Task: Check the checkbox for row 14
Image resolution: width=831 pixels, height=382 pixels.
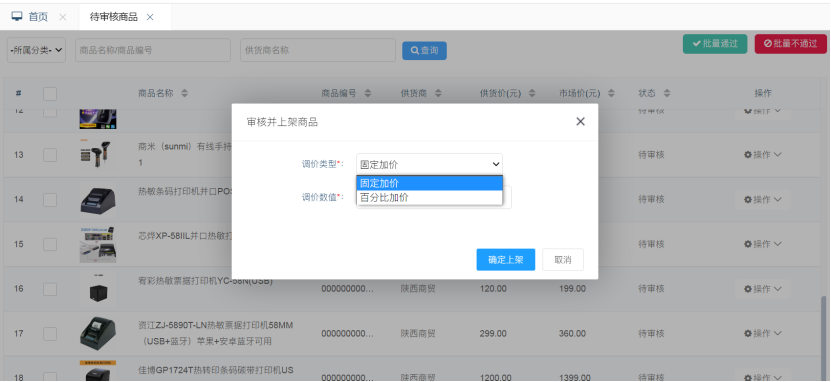Action: tap(50, 199)
